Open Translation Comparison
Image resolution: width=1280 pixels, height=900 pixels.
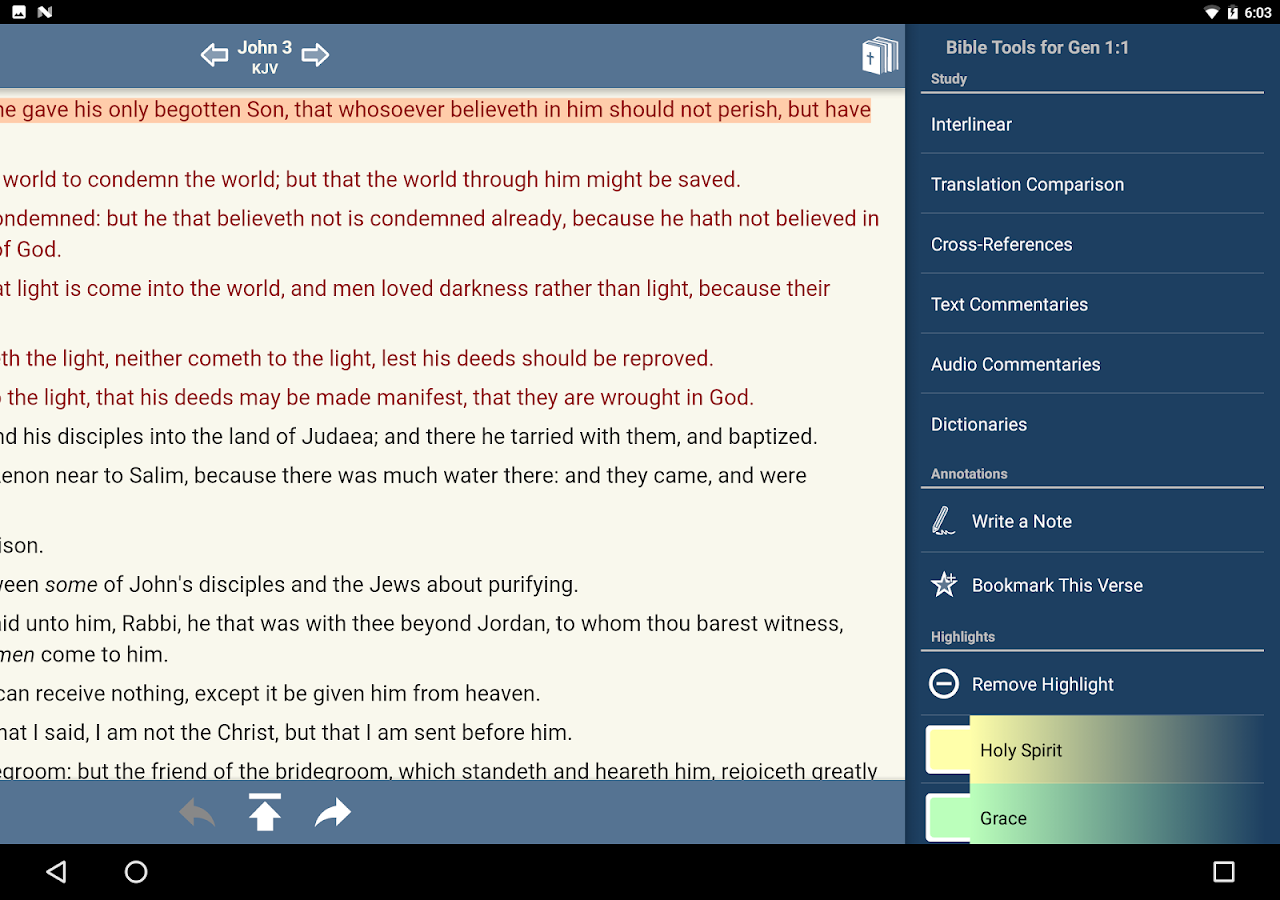[x=1092, y=185]
